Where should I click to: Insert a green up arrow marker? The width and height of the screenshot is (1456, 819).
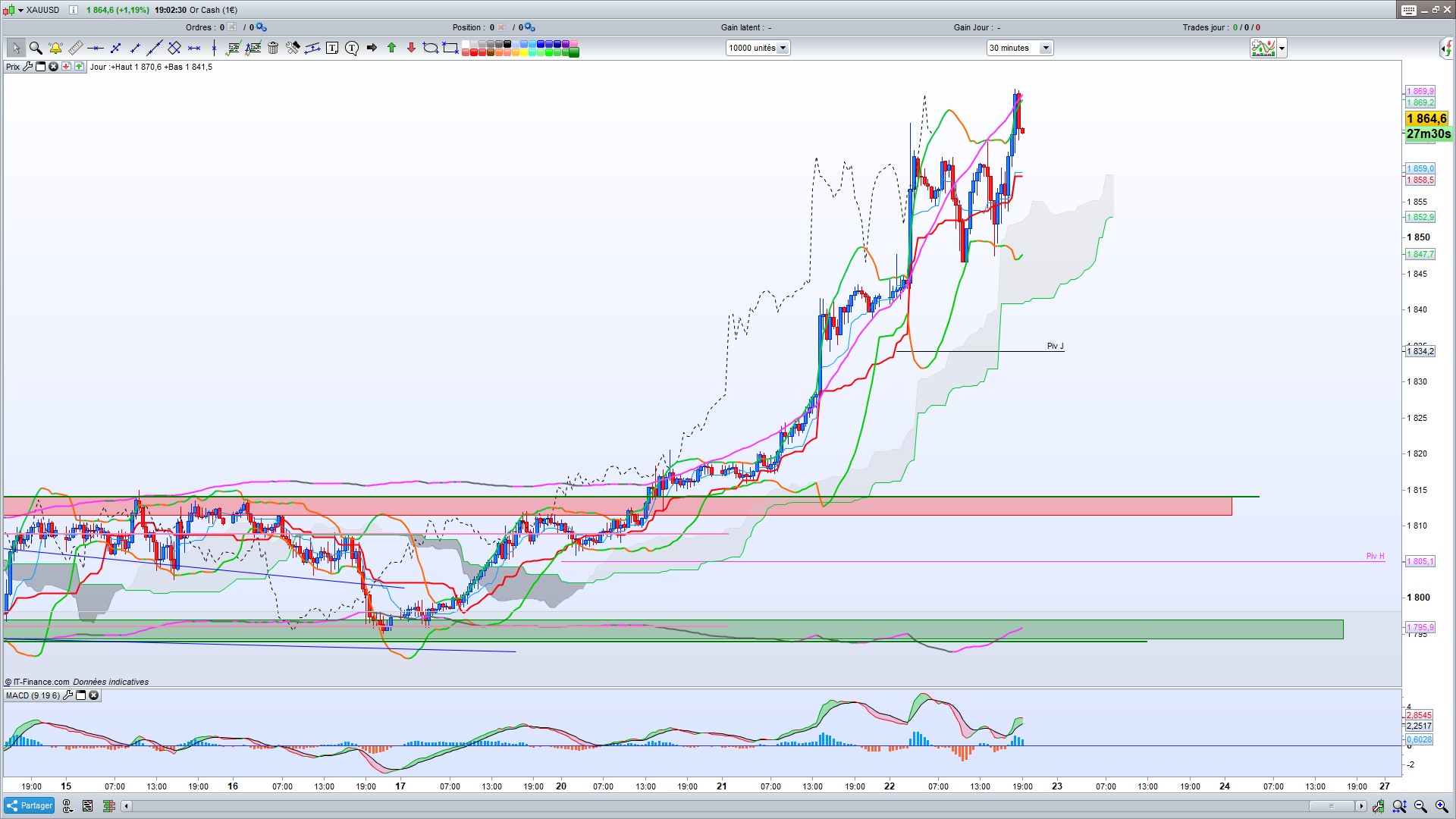[391, 48]
